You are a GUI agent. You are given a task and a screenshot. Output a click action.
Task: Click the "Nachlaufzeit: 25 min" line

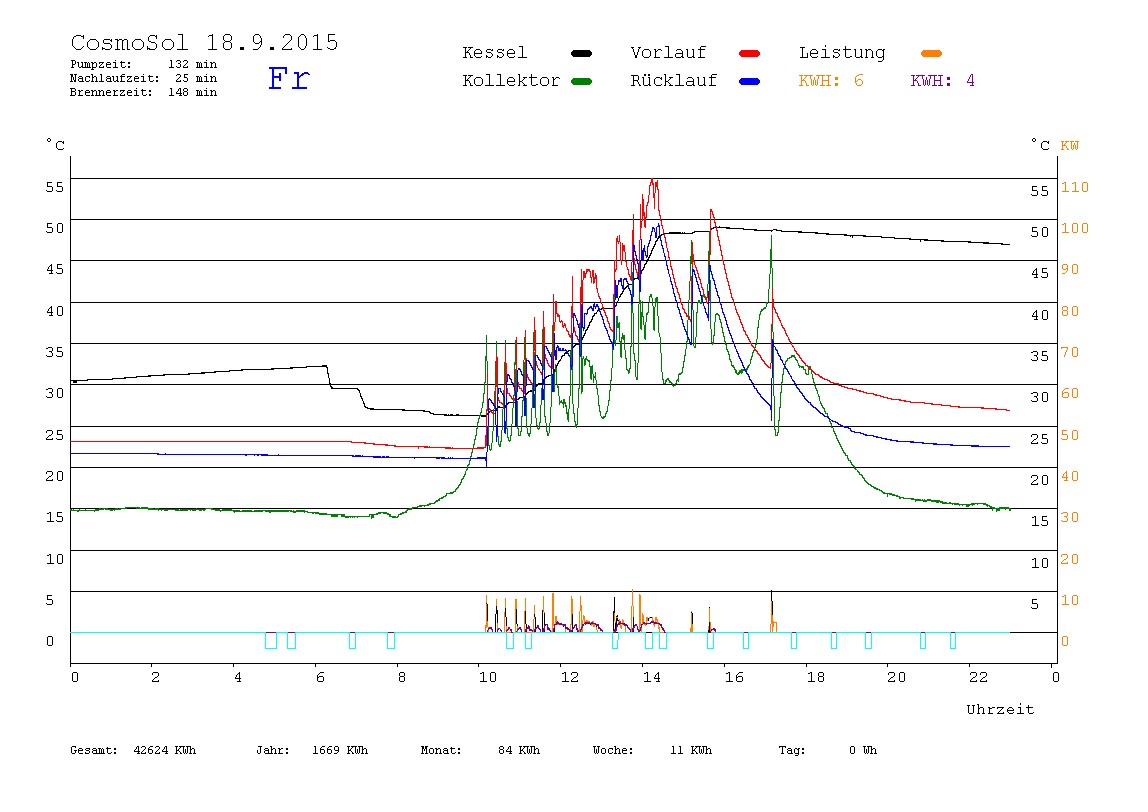[144, 78]
